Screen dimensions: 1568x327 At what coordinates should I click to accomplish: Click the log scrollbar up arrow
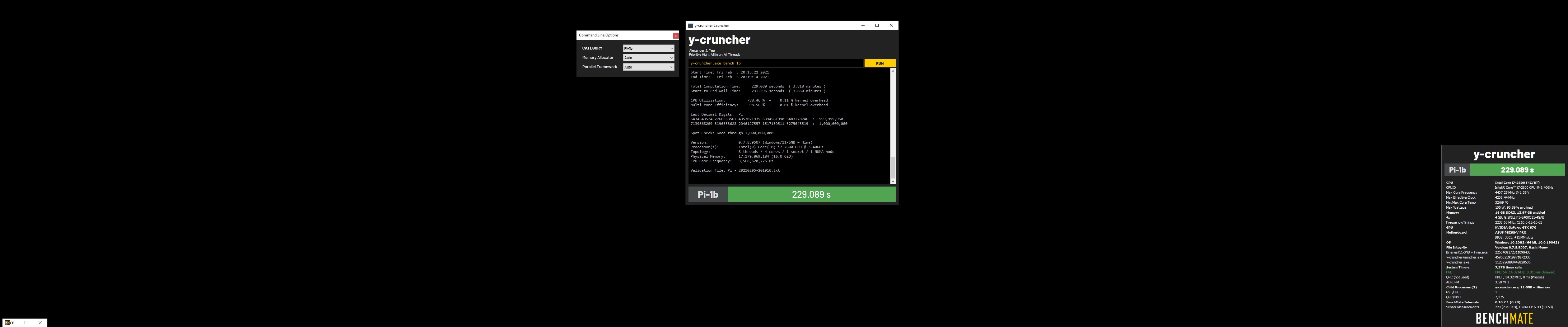(x=893, y=71)
